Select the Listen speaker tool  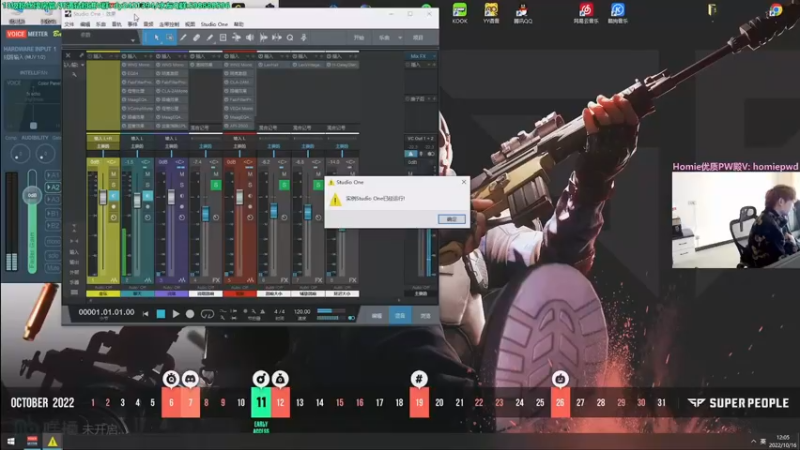(x=250, y=38)
